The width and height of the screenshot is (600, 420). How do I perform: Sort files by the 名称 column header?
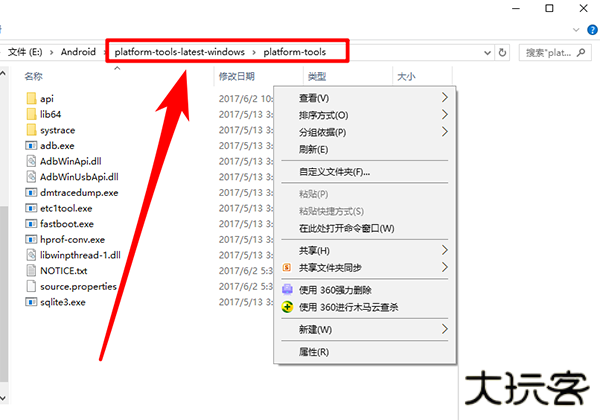pyautogui.click(x=34, y=76)
